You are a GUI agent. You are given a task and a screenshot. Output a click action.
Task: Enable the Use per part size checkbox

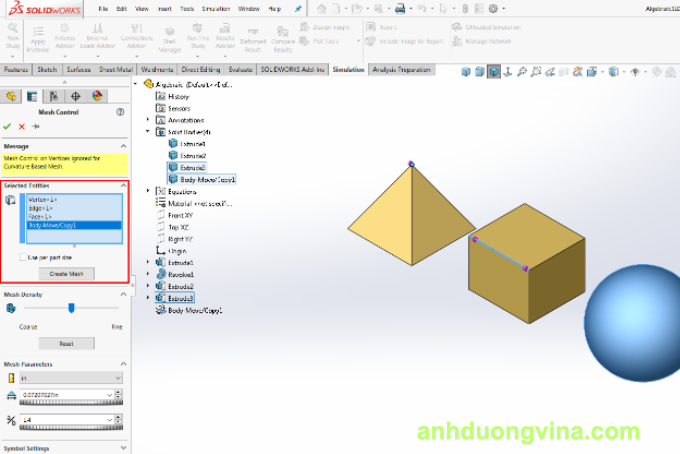coord(23,257)
